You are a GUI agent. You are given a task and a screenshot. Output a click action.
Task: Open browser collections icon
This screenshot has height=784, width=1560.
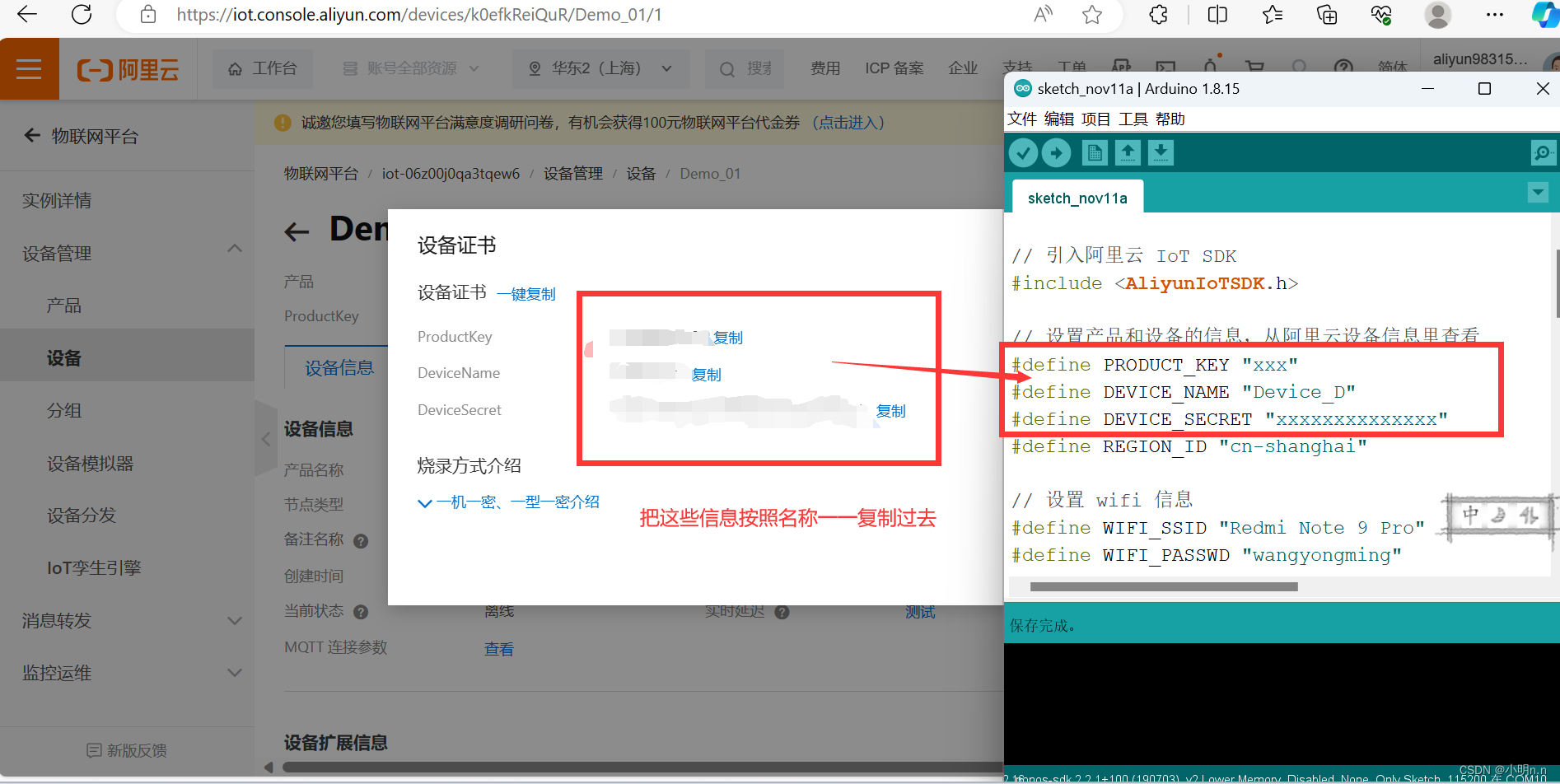(1327, 14)
